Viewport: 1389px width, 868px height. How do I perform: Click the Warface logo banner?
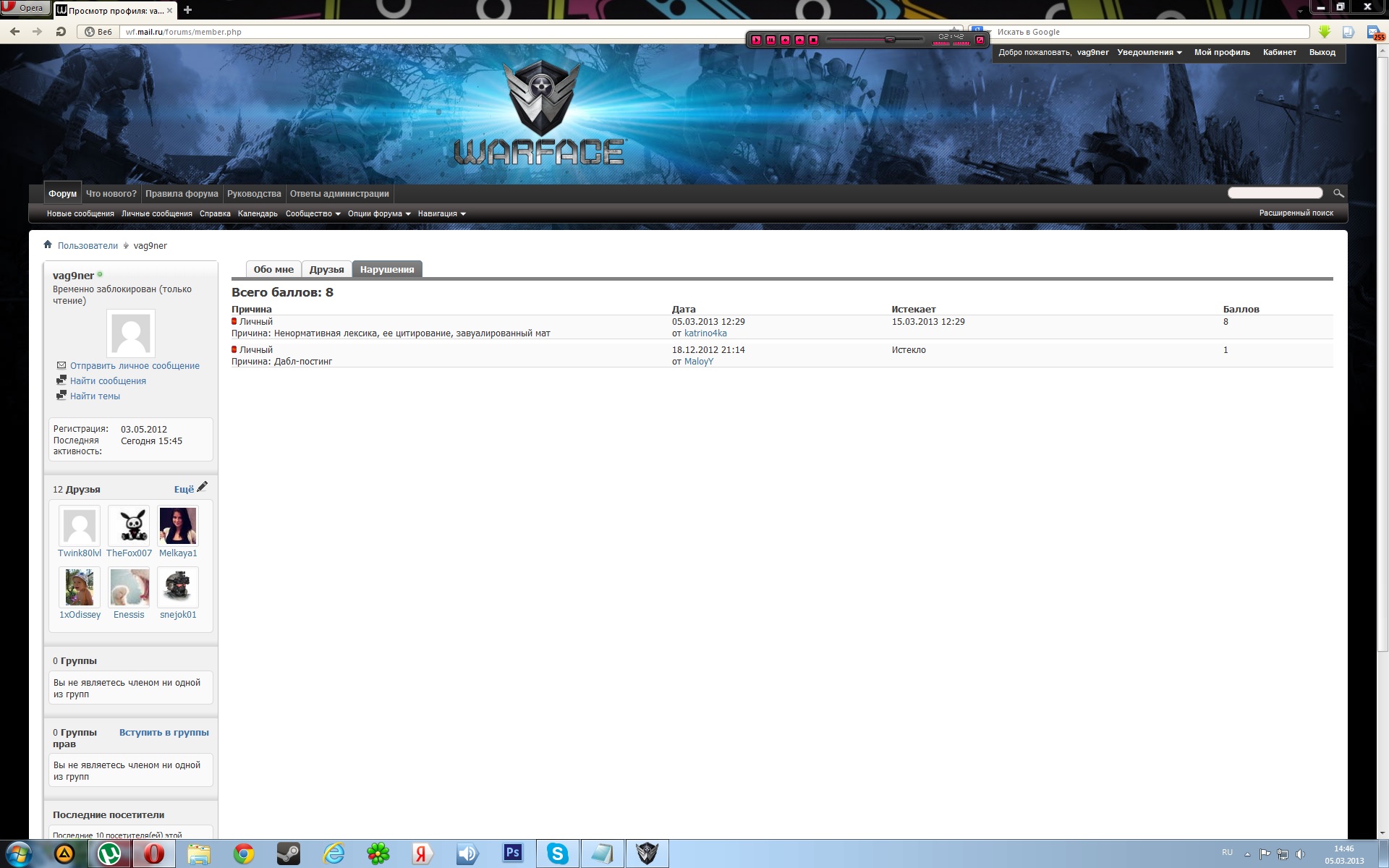tap(540, 113)
